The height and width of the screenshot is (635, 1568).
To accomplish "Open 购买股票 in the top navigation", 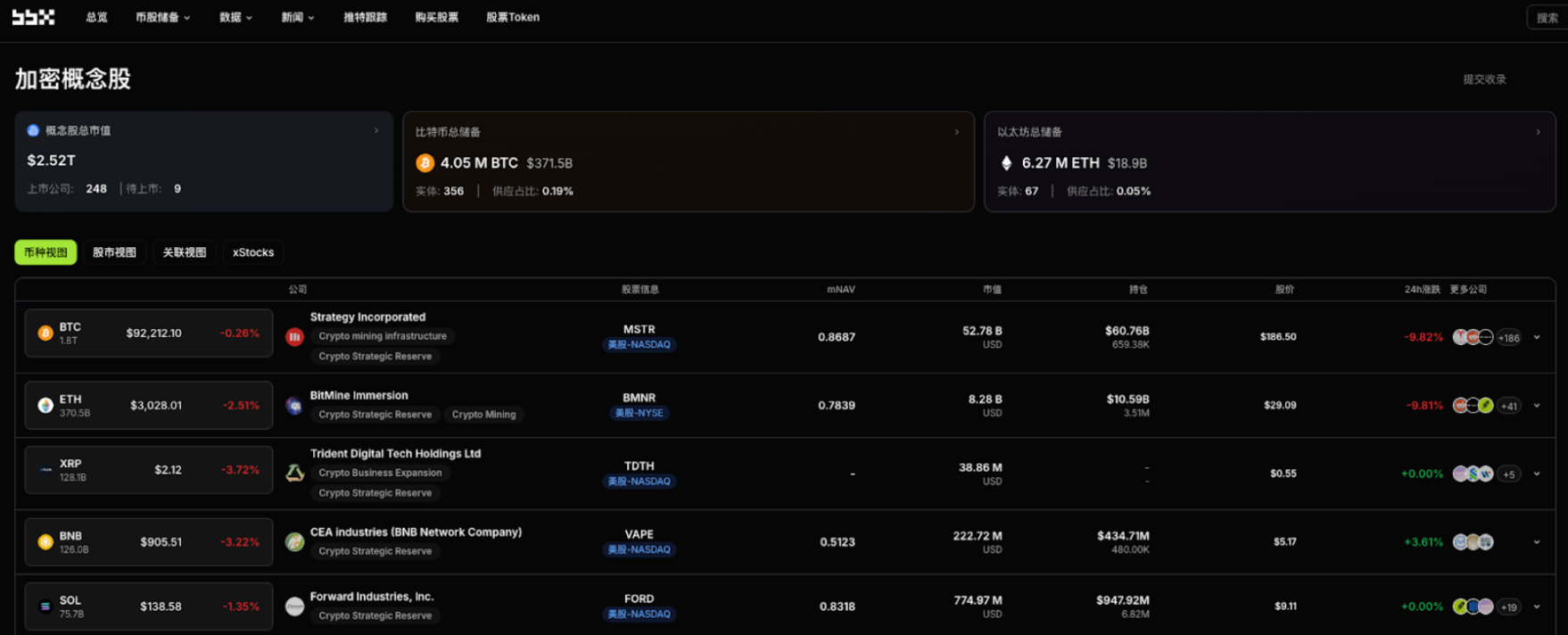I will [x=436, y=17].
